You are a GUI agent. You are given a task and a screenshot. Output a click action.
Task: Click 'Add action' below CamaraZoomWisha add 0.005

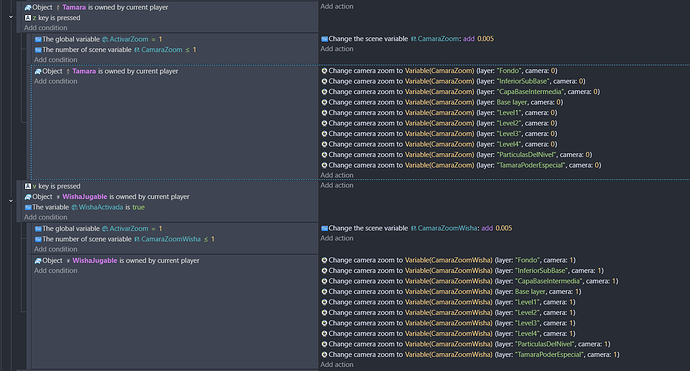pyautogui.click(x=337, y=238)
